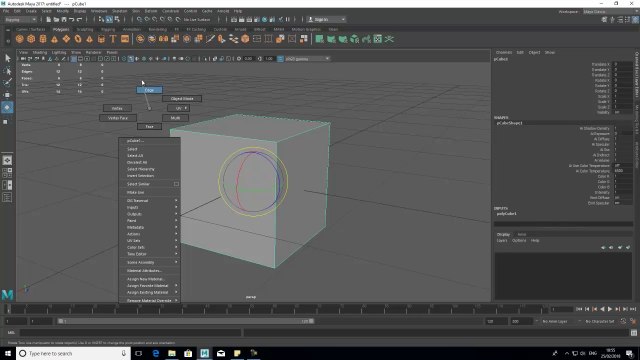The height and width of the screenshot is (360, 640).
Task: Expand the DG Traversal submenu
Action: pos(150,201)
